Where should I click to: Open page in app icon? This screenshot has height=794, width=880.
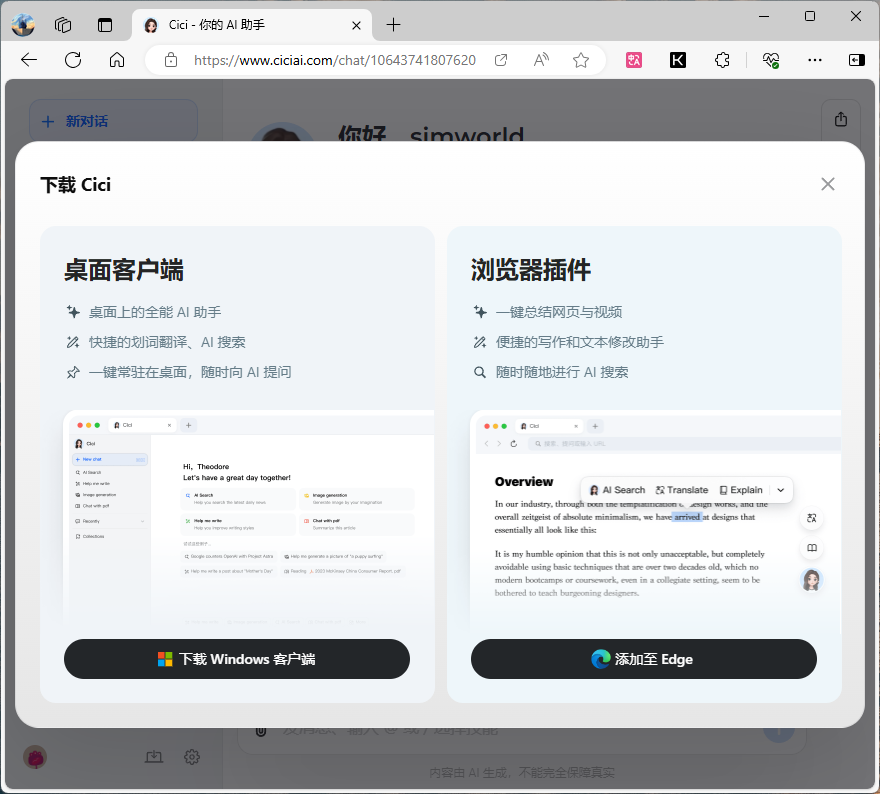pyautogui.click(x=501, y=60)
